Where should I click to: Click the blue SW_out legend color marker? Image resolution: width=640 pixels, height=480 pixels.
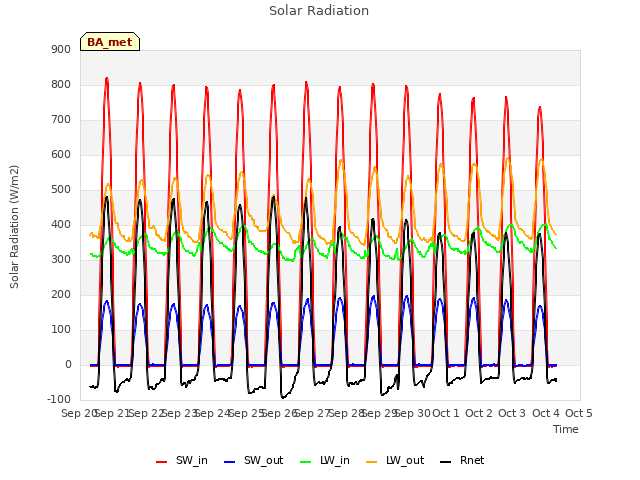[x=230, y=462]
